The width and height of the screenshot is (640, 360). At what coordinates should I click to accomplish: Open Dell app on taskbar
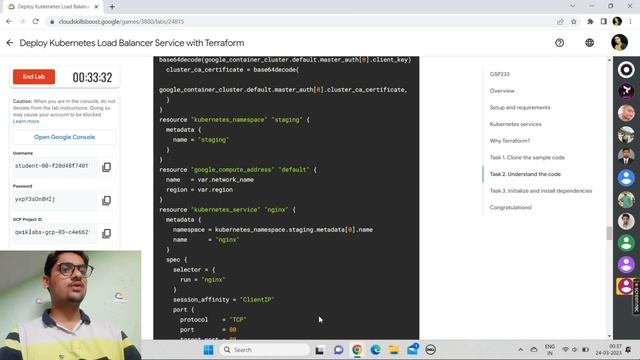coord(431,350)
